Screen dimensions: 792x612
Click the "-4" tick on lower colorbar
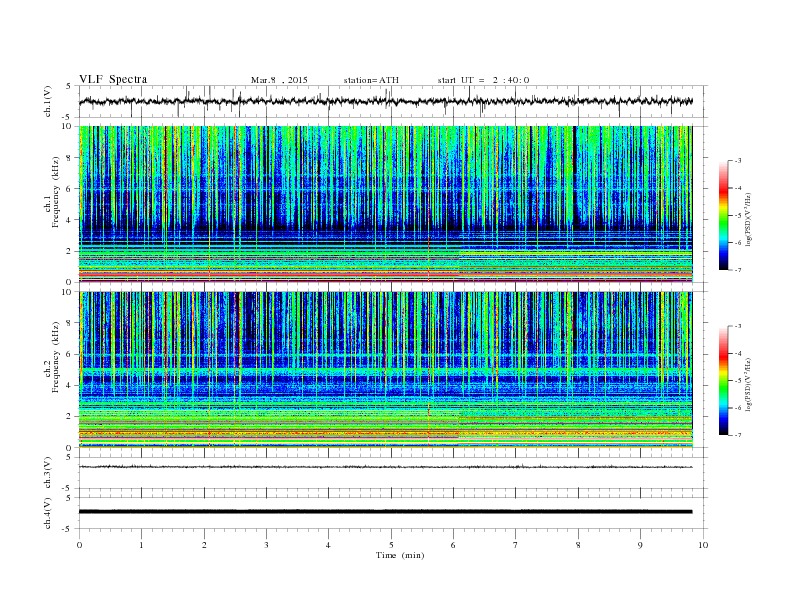(x=738, y=353)
